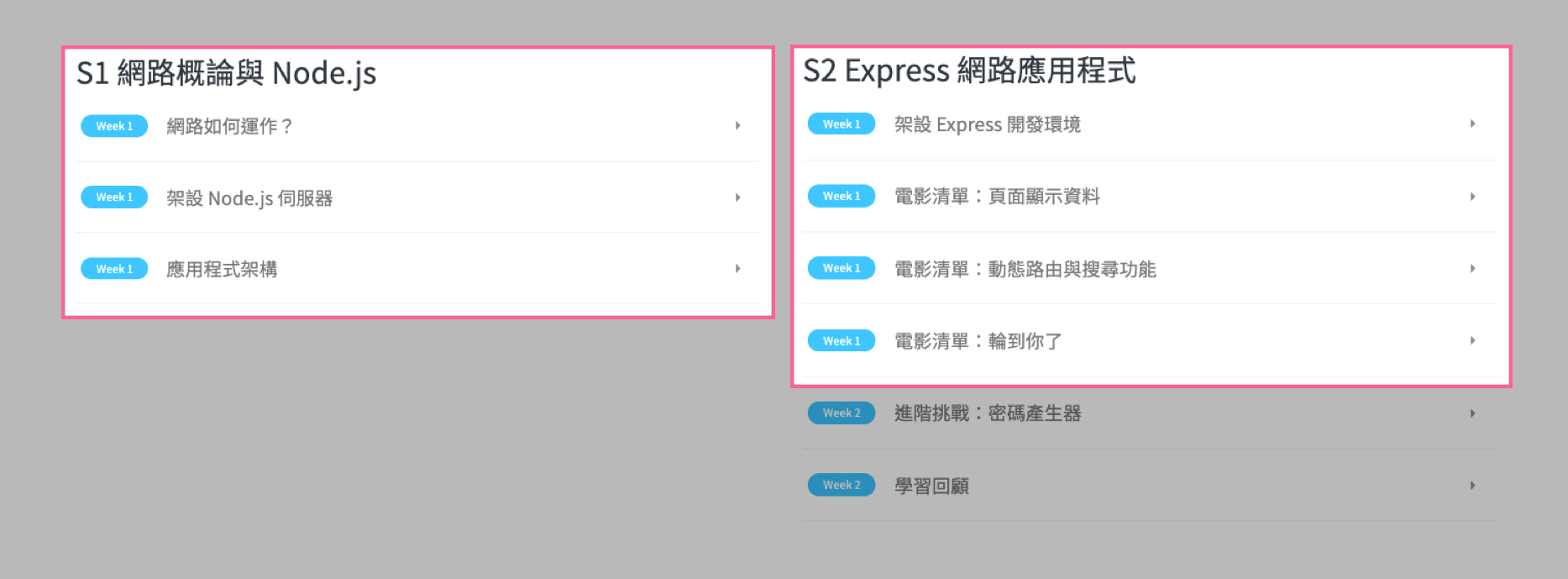
Task: Expand the 電影清單：頁面顯示資料 arrow
Action: (1472, 197)
